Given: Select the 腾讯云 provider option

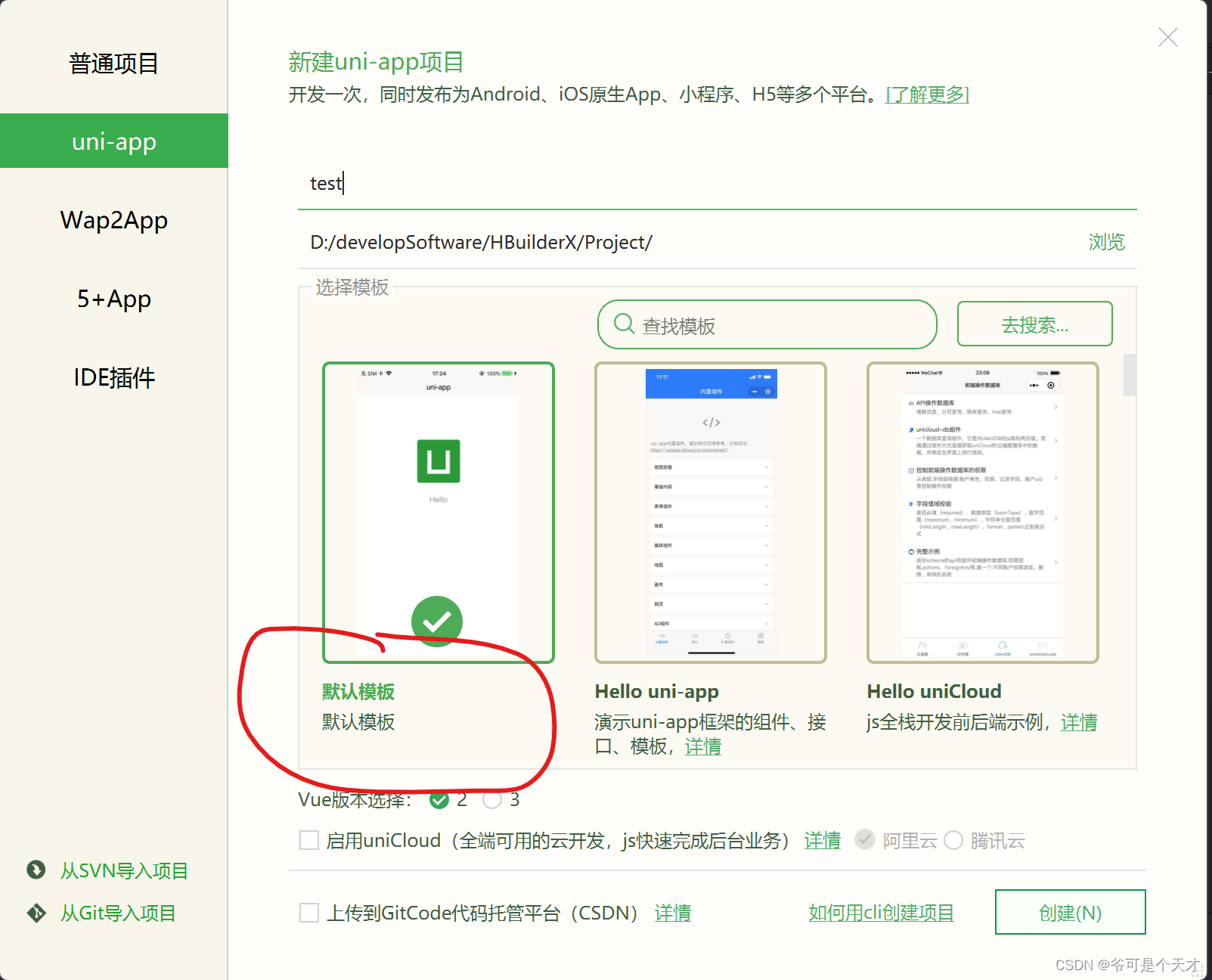Looking at the screenshot, I should point(953,840).
